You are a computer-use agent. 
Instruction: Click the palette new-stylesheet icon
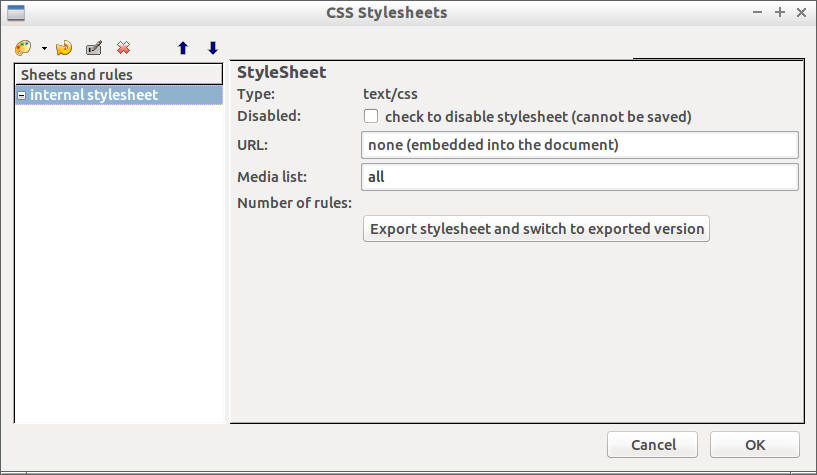[x=24, y=48]
